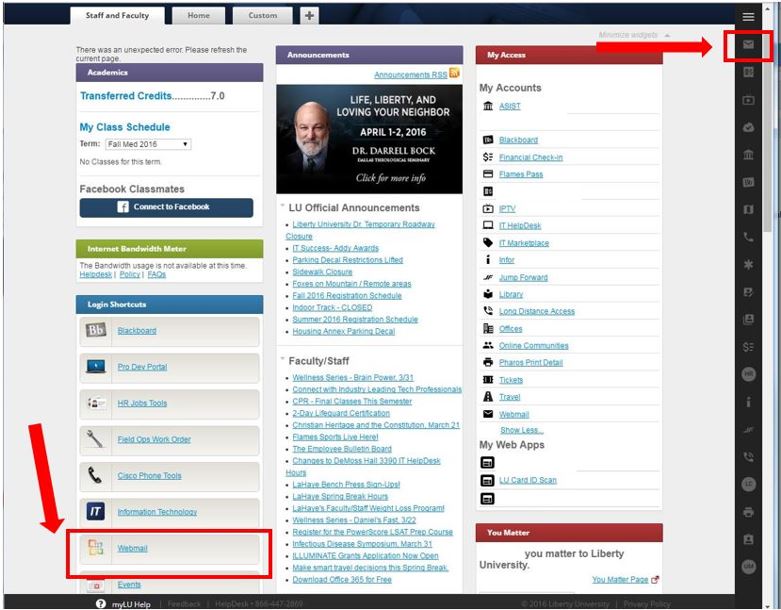Open the IT HelpDesk link in My Accounts

(x=520, y=226)
